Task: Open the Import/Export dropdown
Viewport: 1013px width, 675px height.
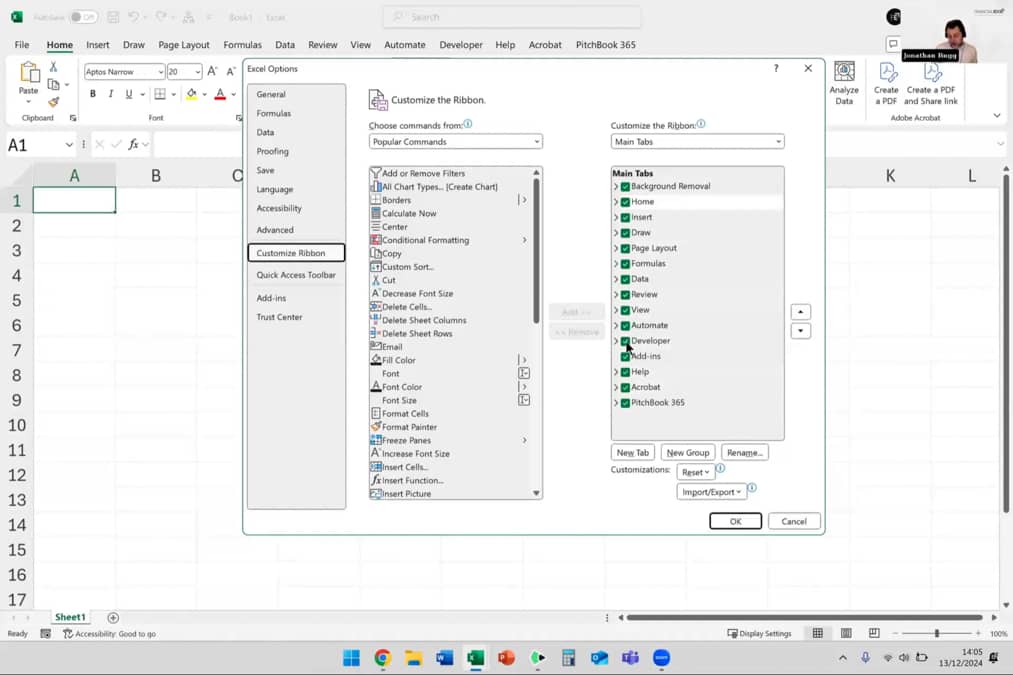Action: 711,492
